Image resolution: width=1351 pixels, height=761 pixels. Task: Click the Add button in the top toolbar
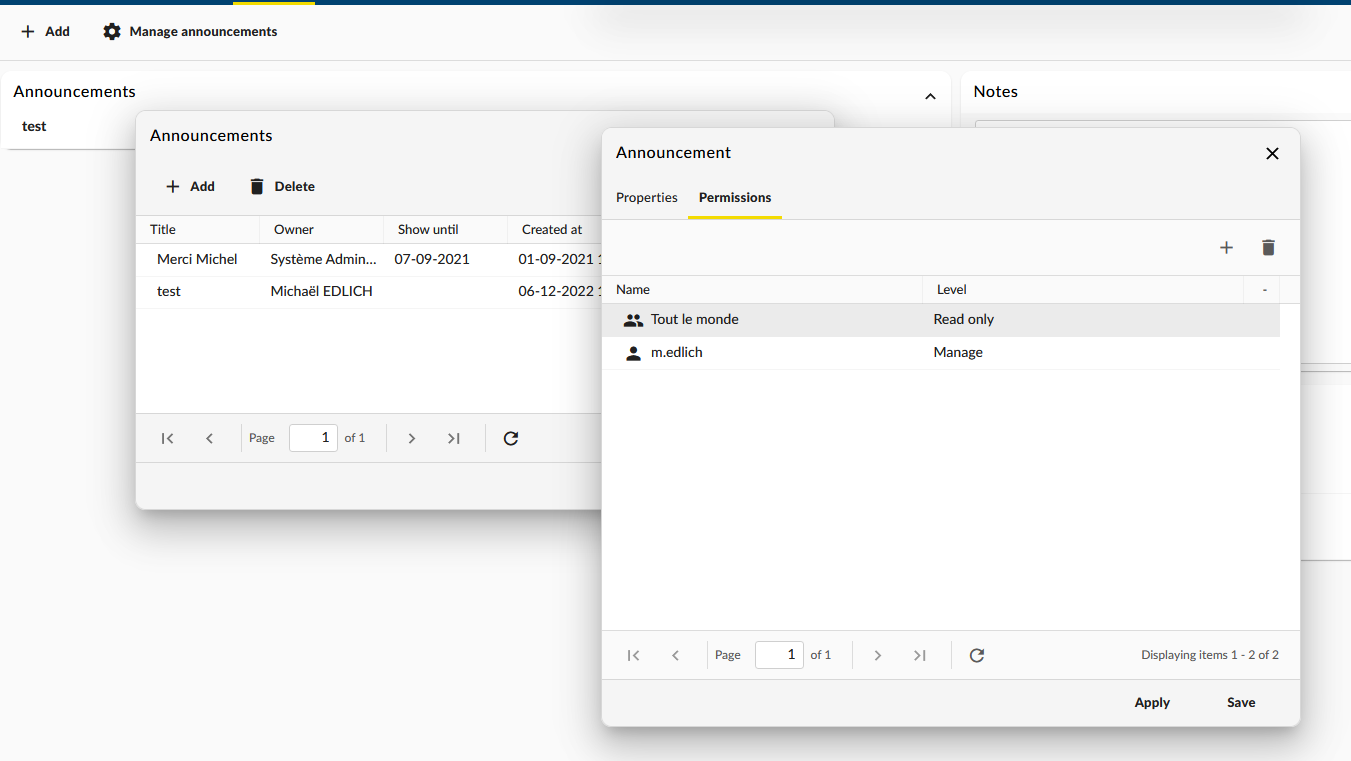pos(45,31)
